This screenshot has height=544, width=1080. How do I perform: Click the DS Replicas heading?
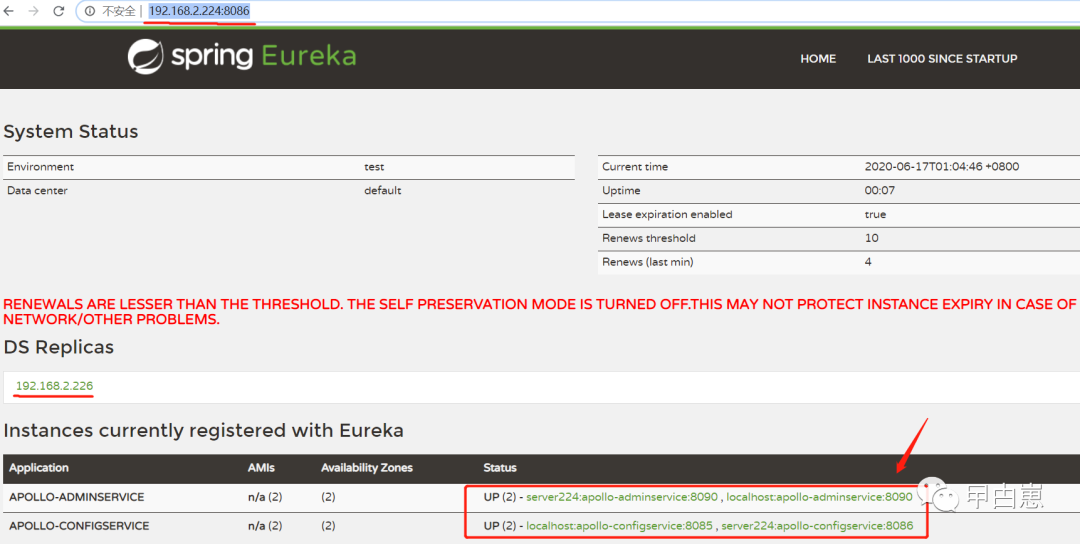[x=59, y=347]
